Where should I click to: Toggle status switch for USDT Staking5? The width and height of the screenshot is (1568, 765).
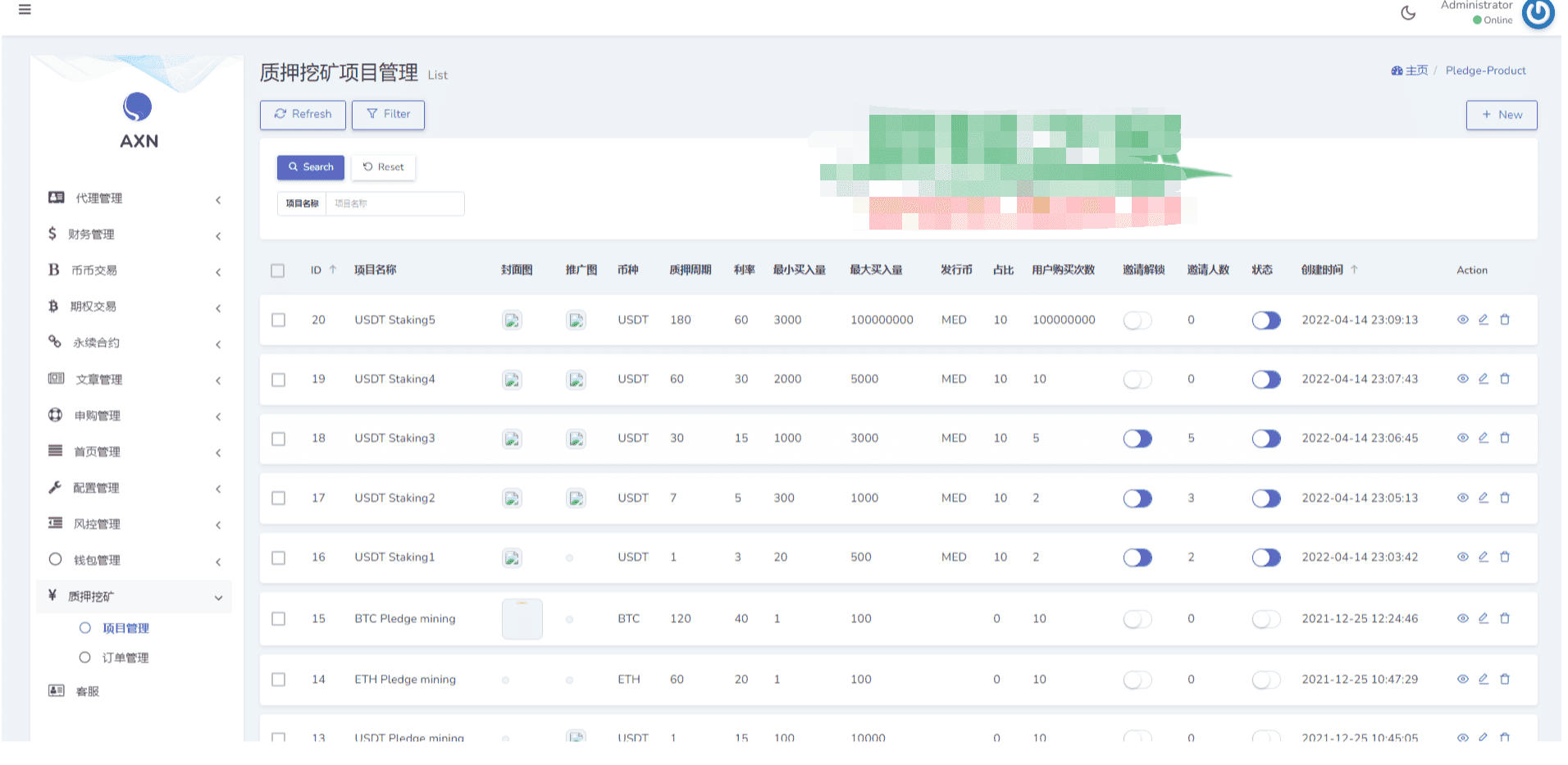pyautogui.click(x=1266, y=320)
